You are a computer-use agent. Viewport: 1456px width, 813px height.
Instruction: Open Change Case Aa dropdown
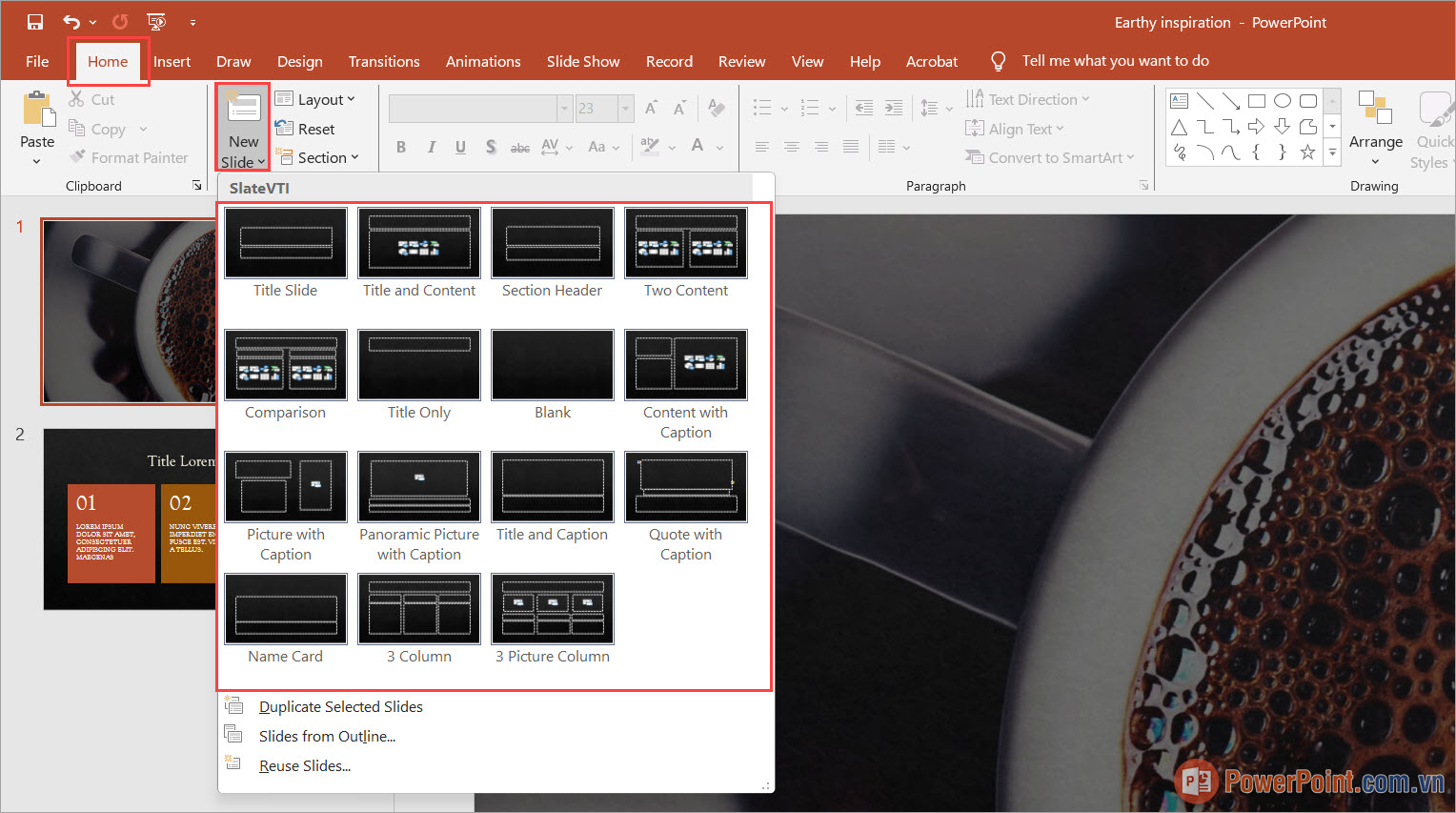tap(603, 147)
